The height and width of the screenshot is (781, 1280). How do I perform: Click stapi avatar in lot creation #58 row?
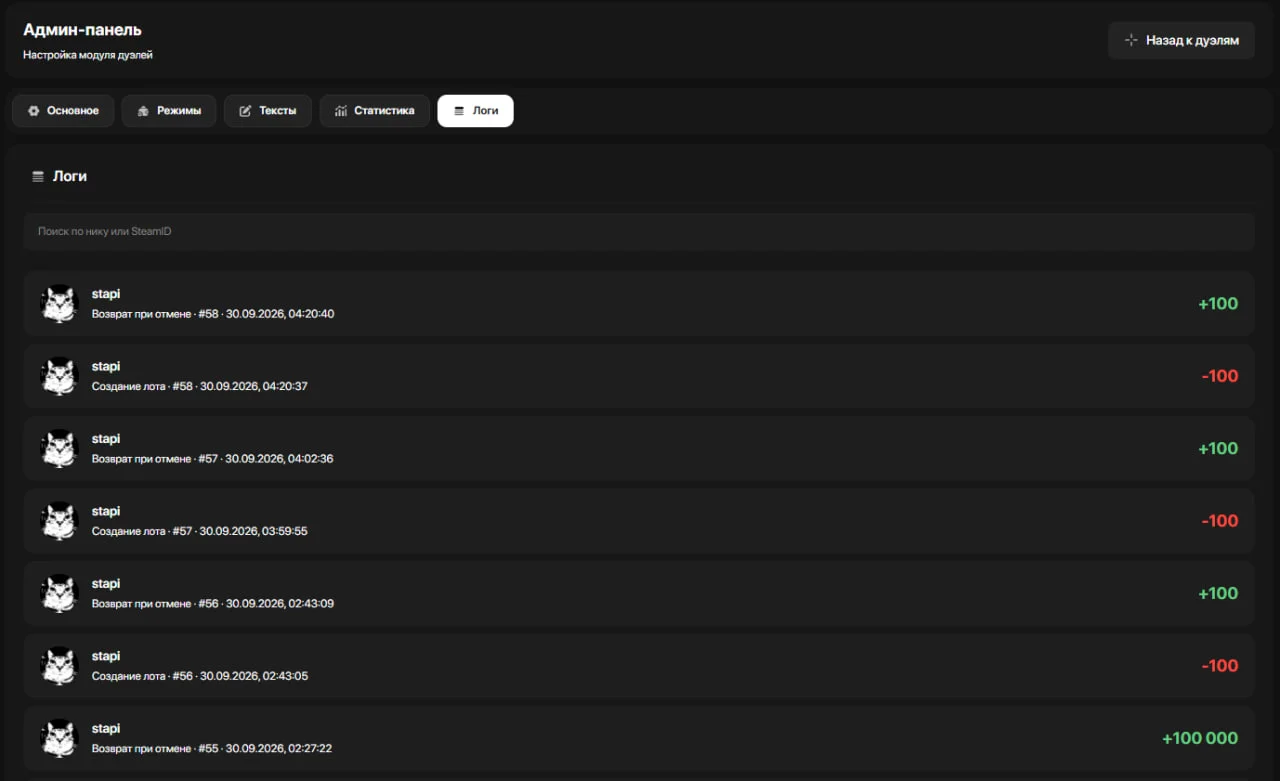[60, 376]
